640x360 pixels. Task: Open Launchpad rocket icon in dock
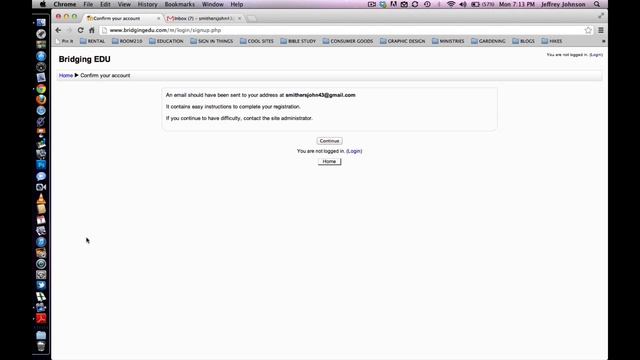pos(41,34)
